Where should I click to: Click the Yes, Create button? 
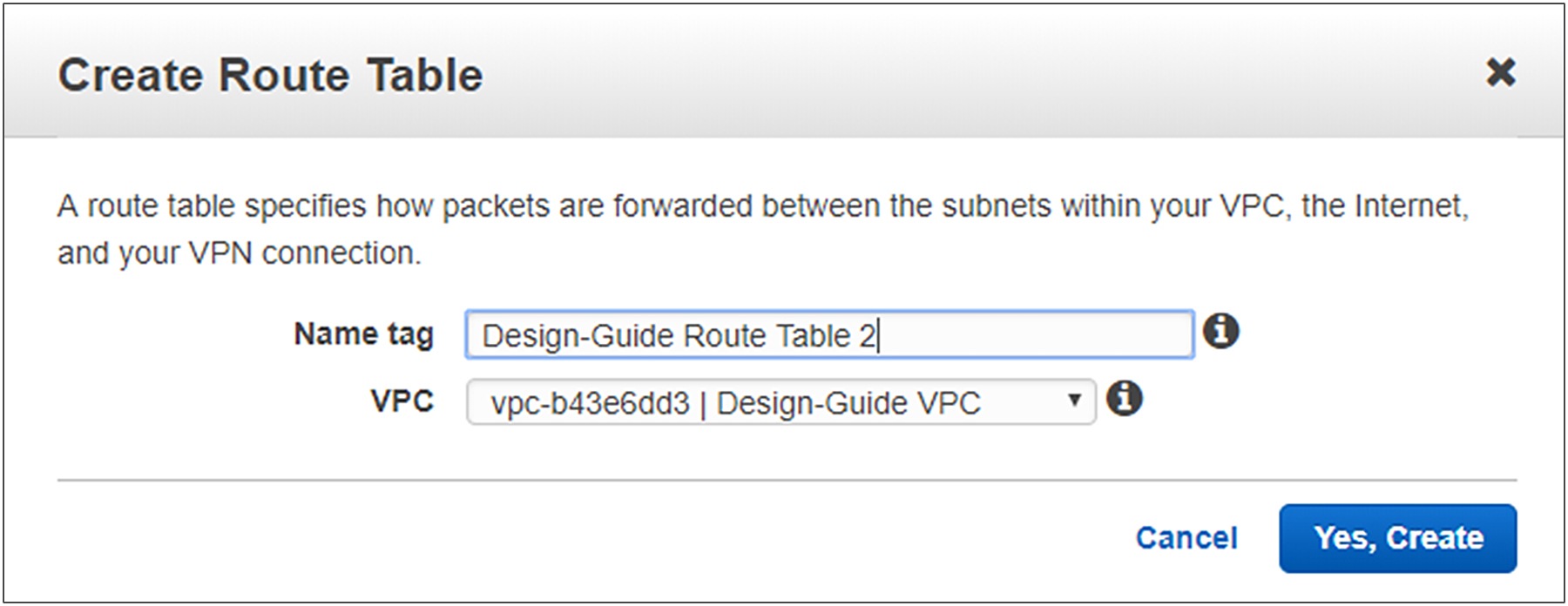(x=1397, y=537)
